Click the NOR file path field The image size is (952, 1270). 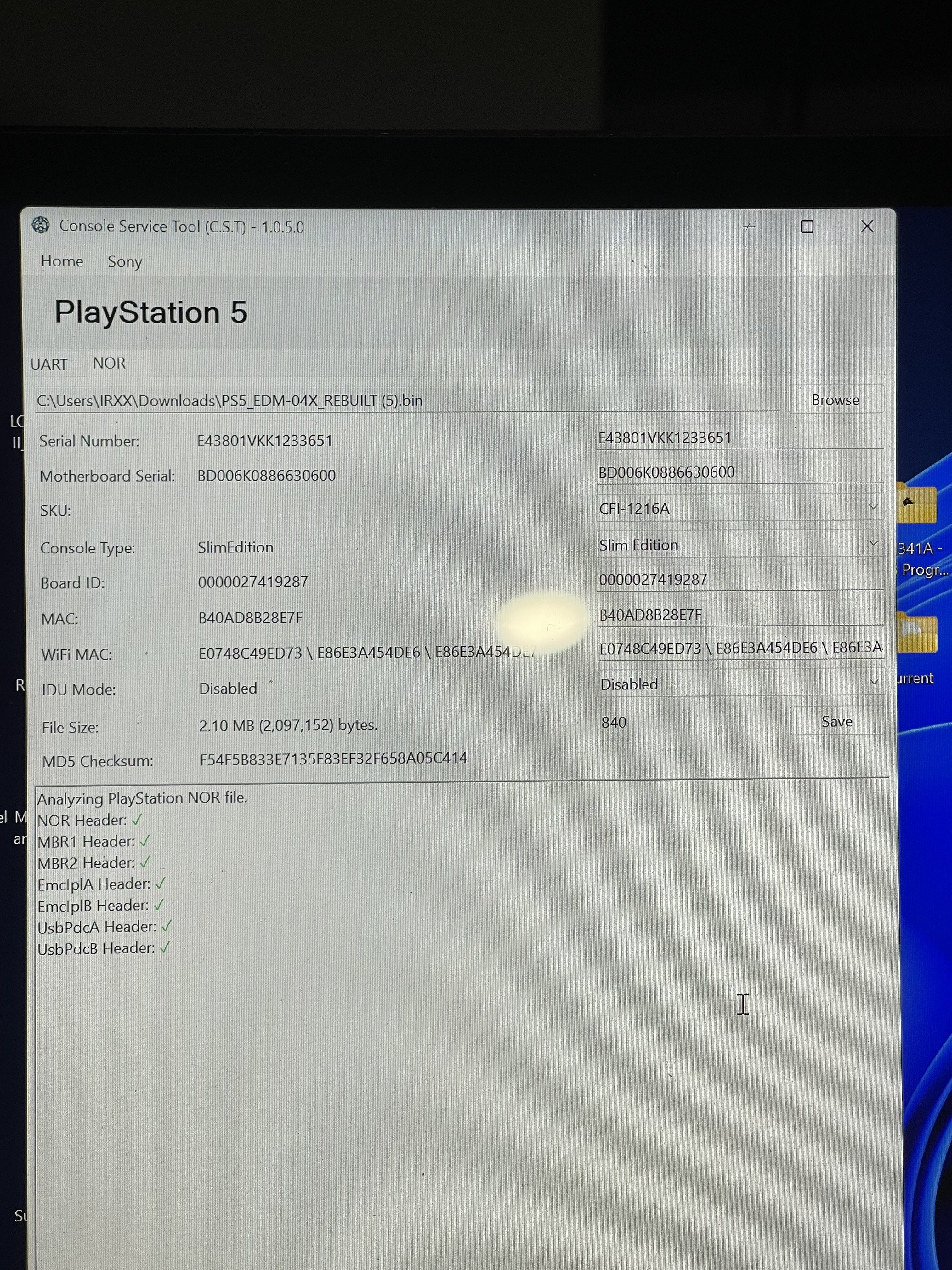(407, 400)
